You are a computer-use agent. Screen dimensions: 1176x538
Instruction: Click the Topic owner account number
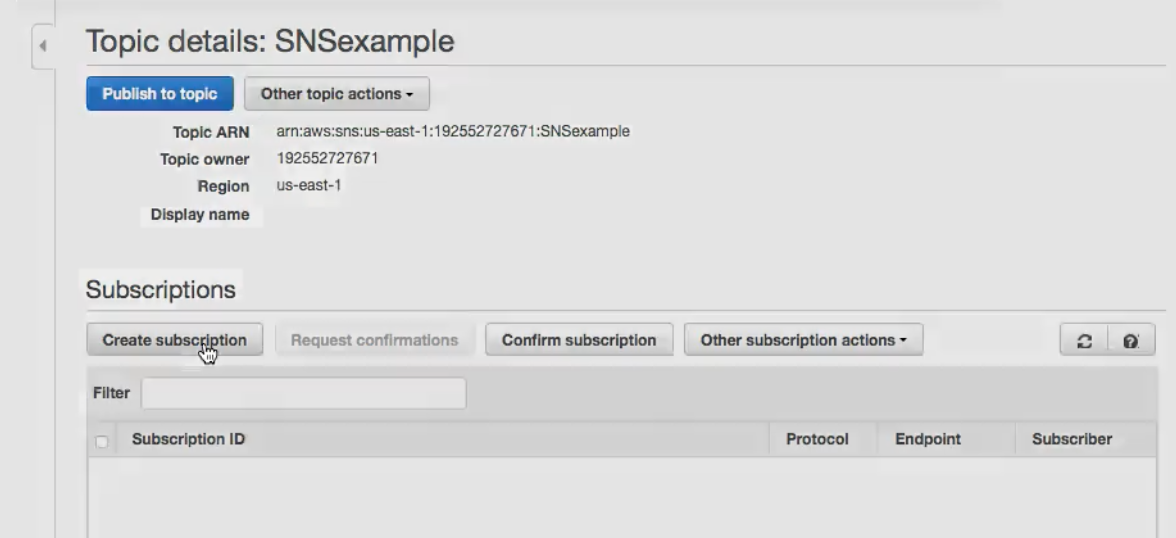pyautogui.click(x=327, y=158)
